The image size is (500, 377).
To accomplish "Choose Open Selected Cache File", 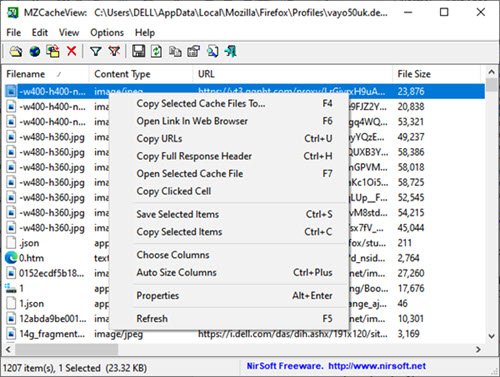I will coord(230,174).
